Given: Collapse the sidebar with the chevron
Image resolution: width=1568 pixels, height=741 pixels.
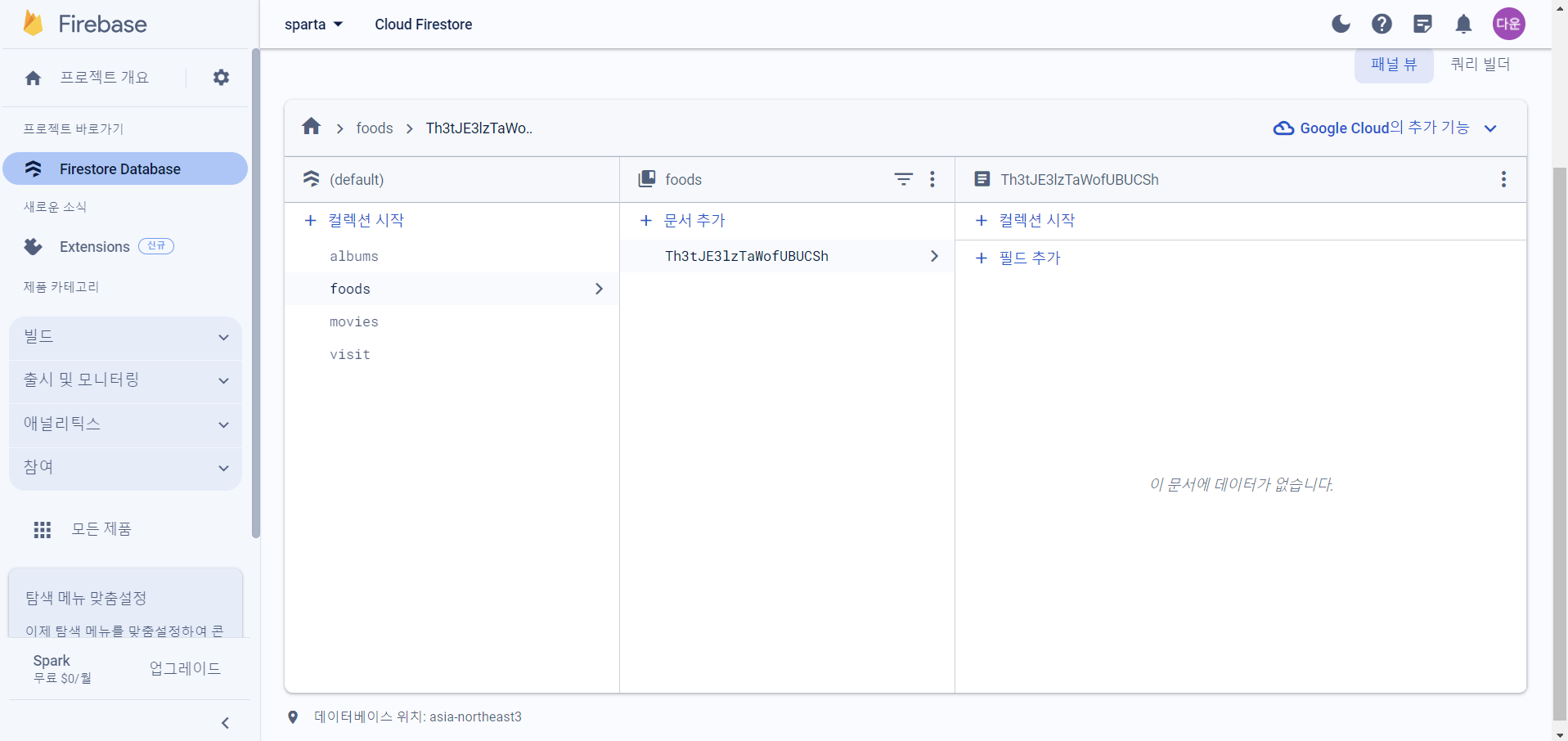Looking at the screenshot, I should (225, 723).
